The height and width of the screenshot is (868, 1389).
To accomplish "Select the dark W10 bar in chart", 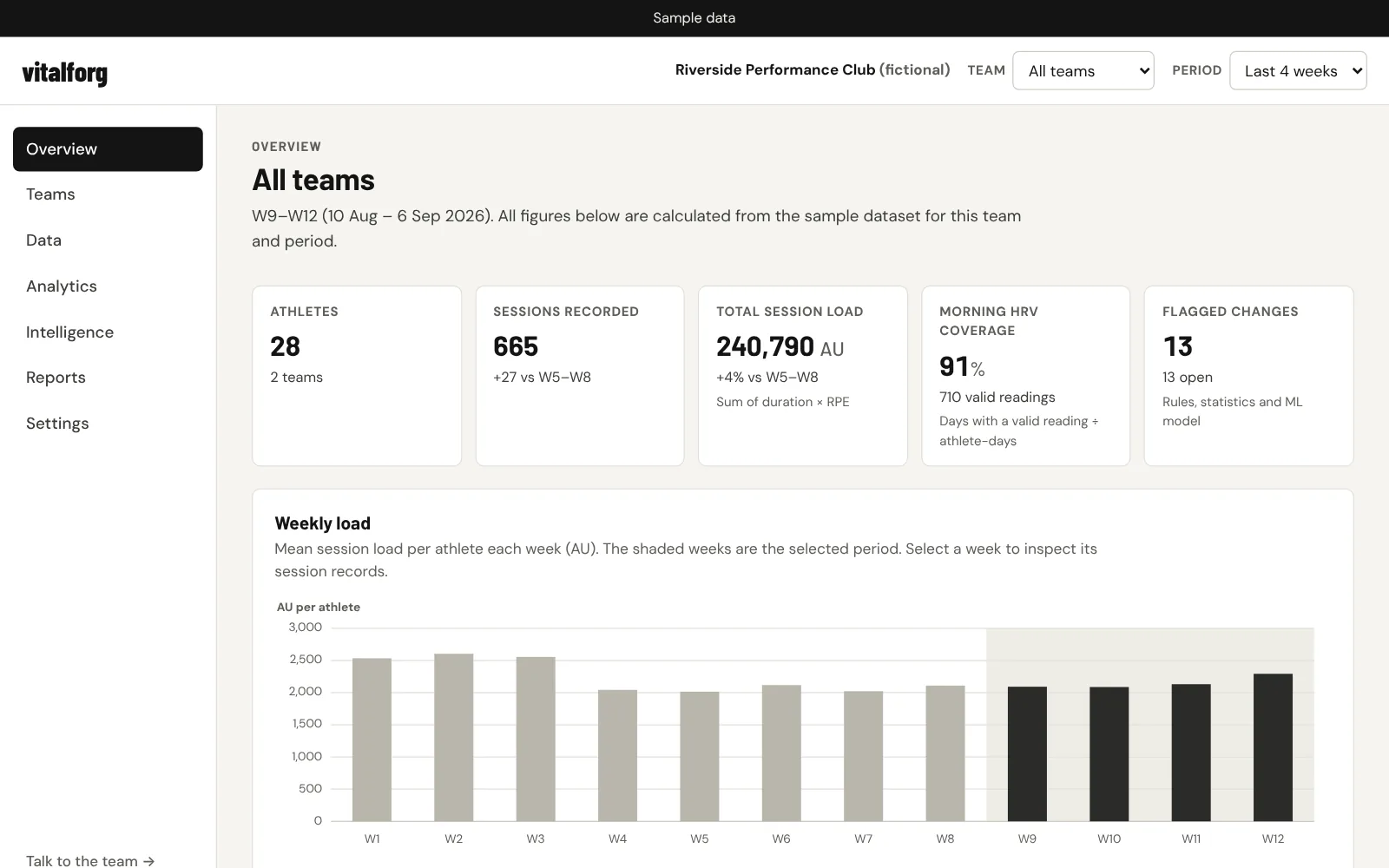I will pyautogui.click(x=1109, y=753).
